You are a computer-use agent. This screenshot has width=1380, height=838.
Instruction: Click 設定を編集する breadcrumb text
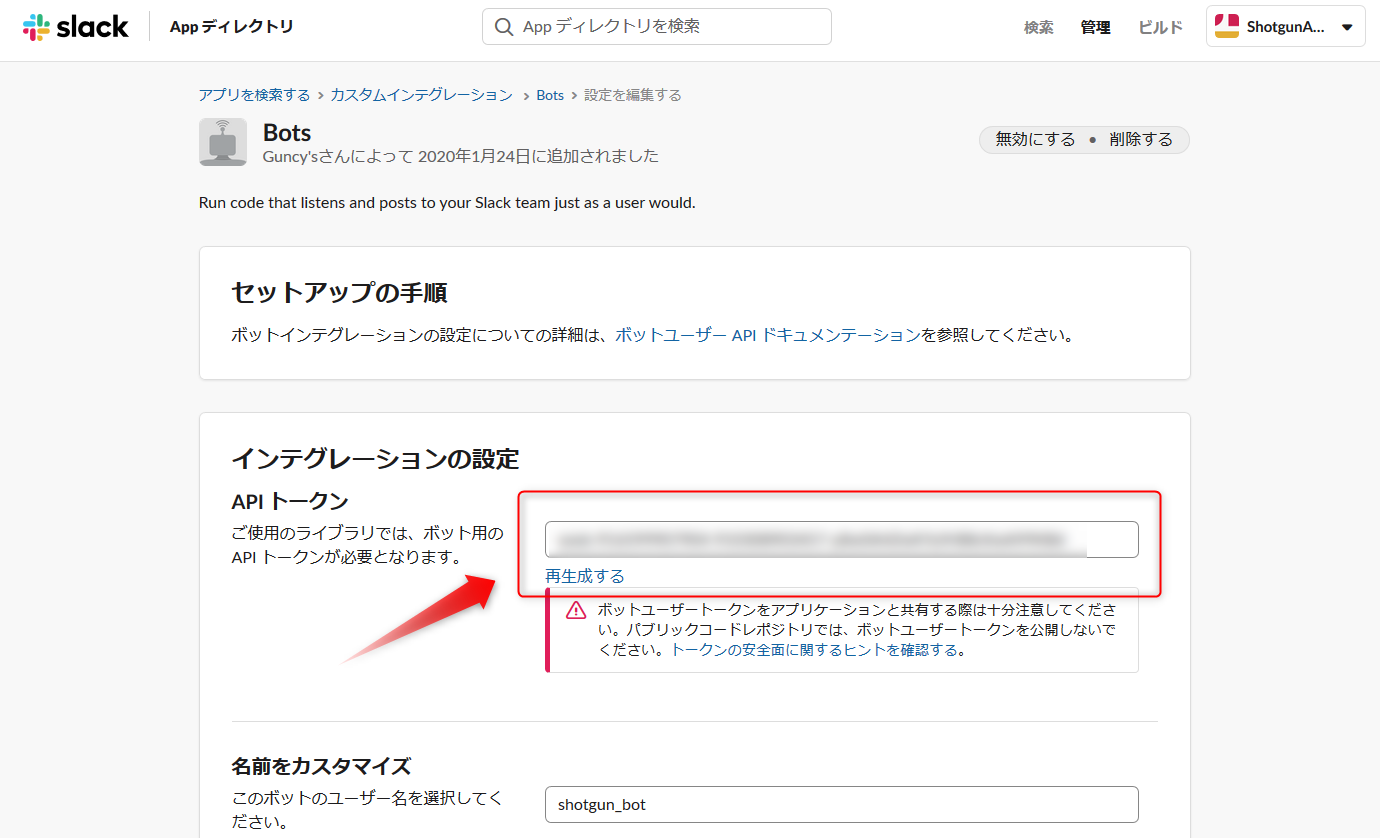[633, 95]
